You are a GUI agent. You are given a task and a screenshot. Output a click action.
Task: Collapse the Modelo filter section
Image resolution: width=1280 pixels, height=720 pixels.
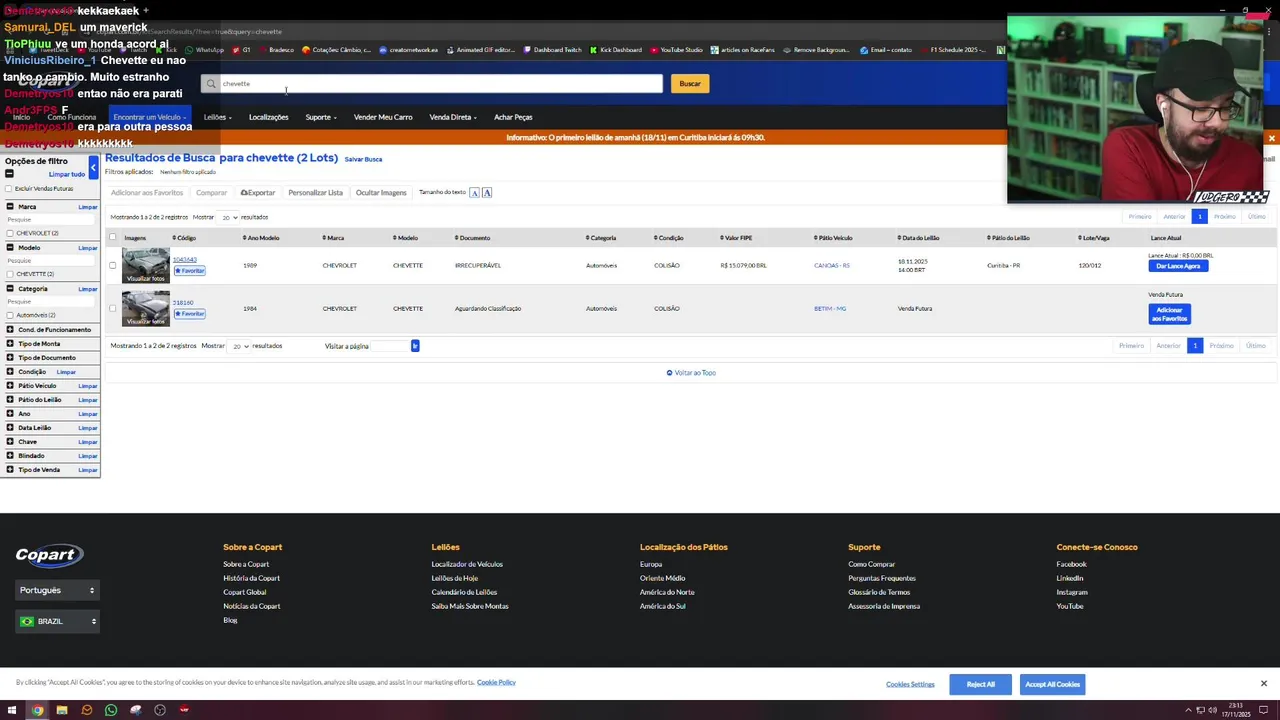point(10,248)
